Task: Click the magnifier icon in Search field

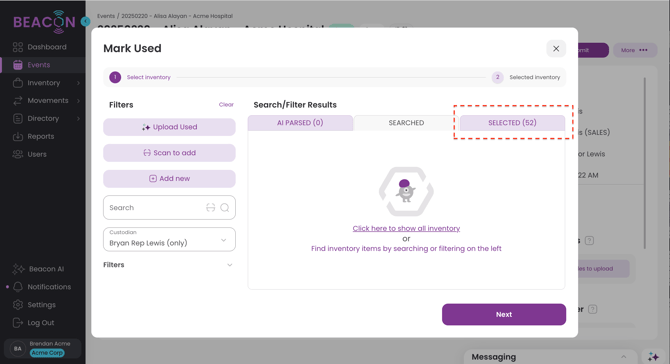Action: point(225,208)
